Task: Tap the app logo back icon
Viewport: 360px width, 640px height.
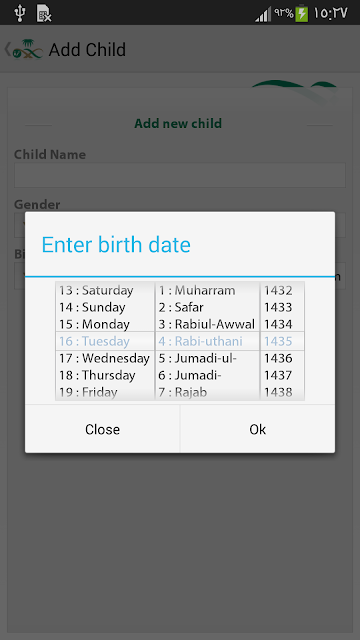Action: (24, 49)
